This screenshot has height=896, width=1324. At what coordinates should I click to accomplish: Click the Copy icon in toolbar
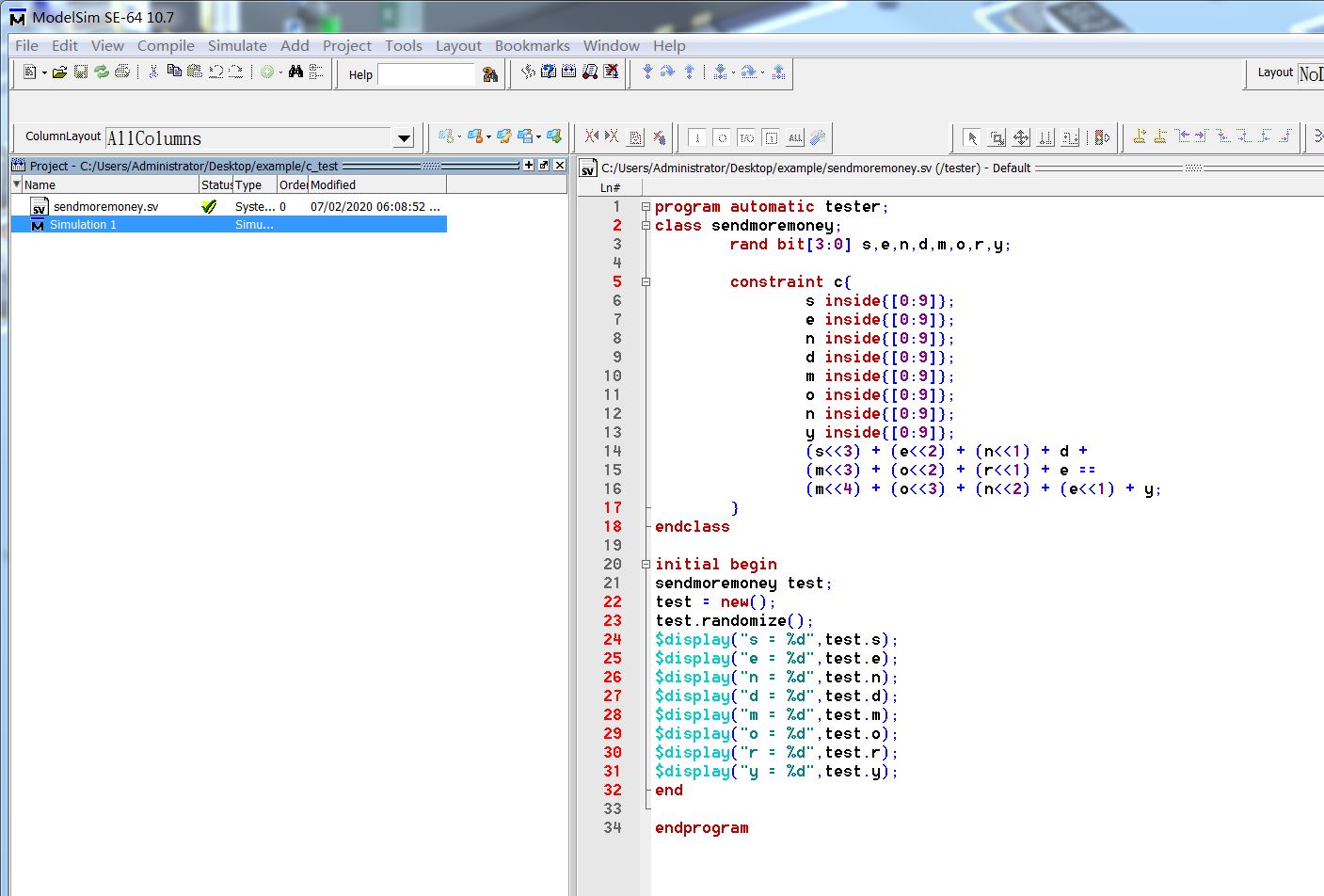click(x=174, y=72)
